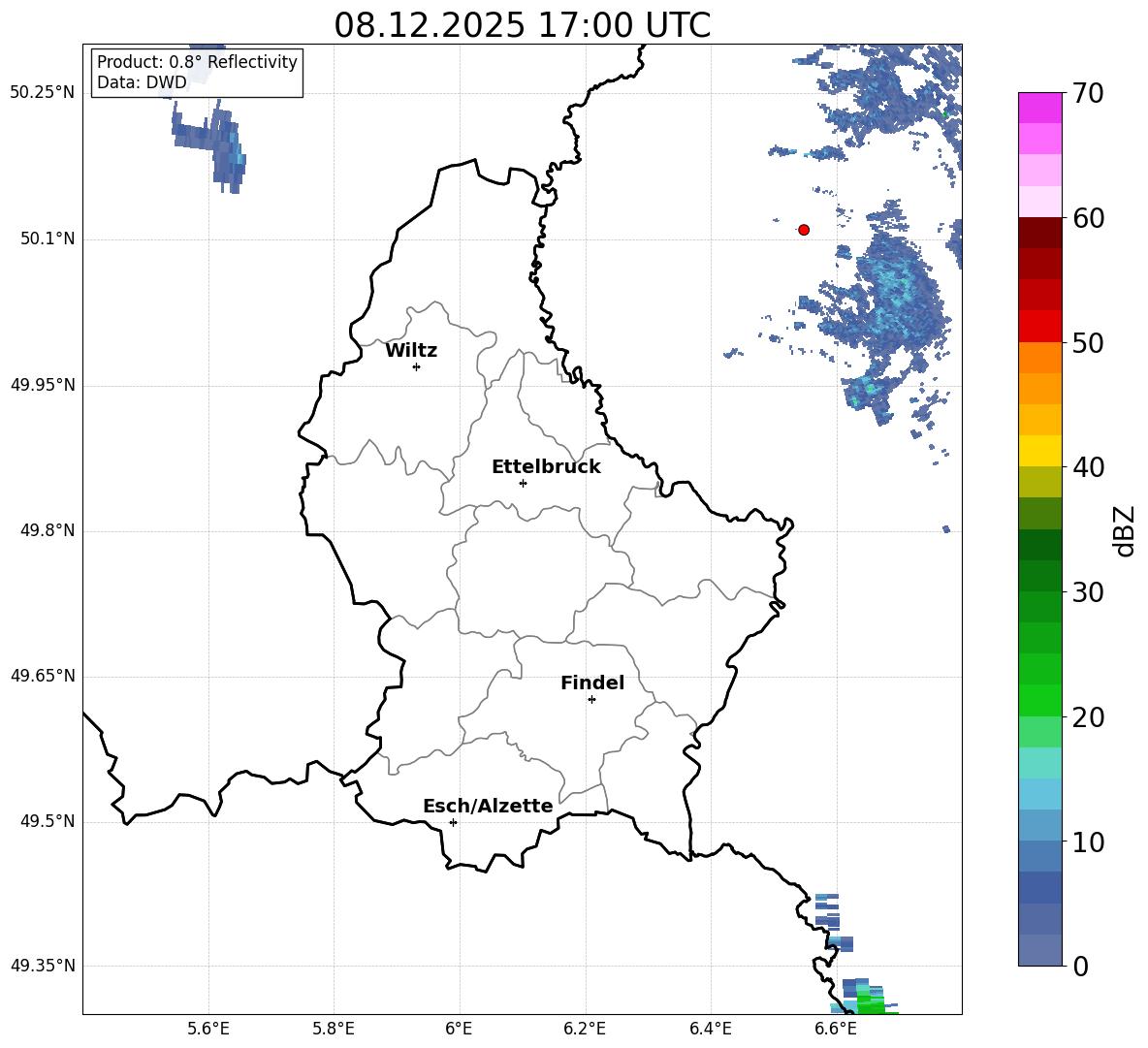Click the dark red 60 dBZ colorbar segment

click(x=1039, y=233)
